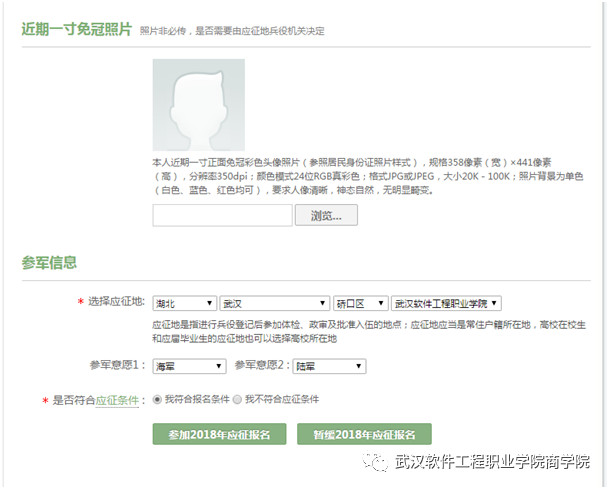
Task: Click the 武汉软件工程职业学院商学院 watermark text
Action: click(493, 461)
